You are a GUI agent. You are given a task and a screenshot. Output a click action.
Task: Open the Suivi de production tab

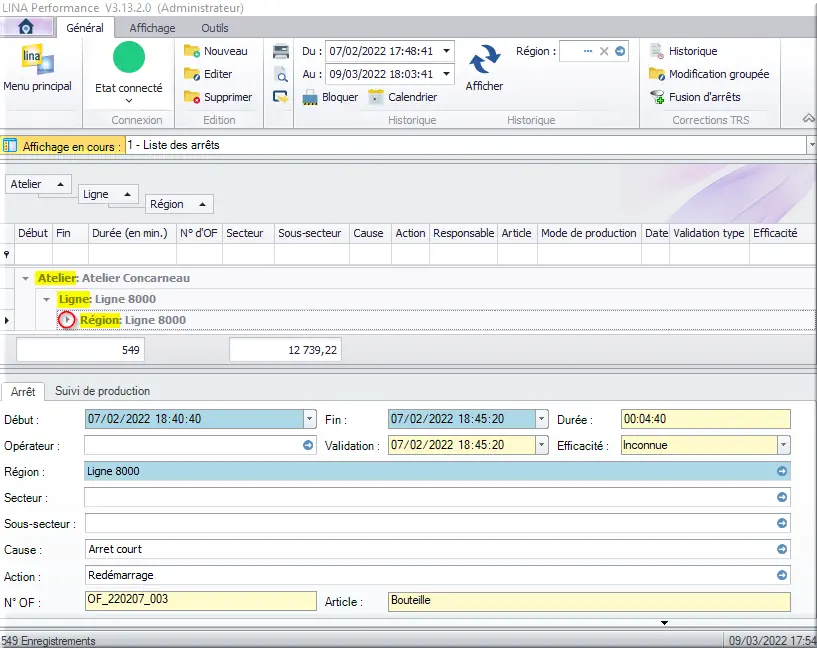click(103, 391)
